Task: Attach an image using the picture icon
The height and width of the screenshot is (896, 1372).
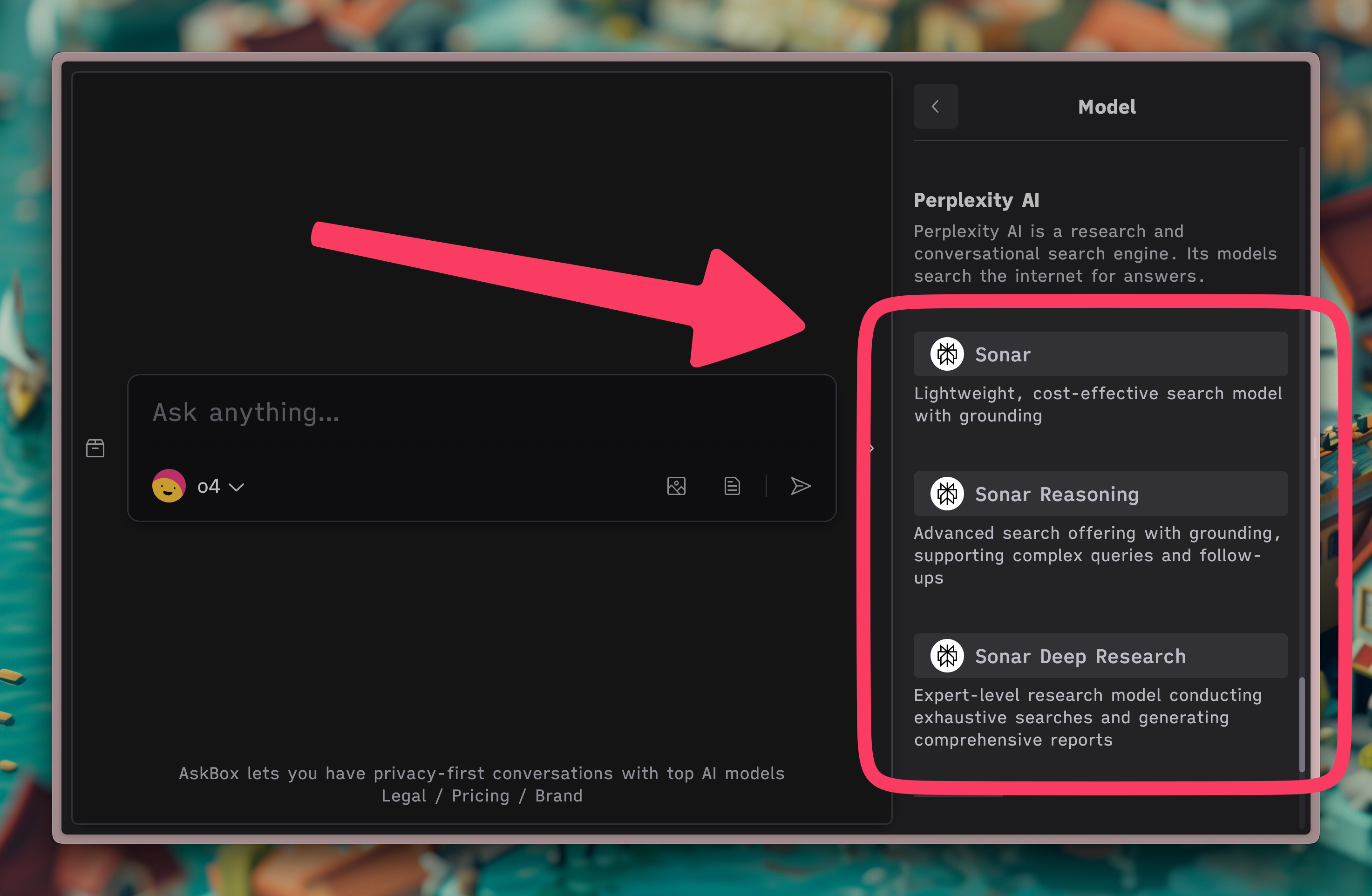Action: (x=676, y=486)
